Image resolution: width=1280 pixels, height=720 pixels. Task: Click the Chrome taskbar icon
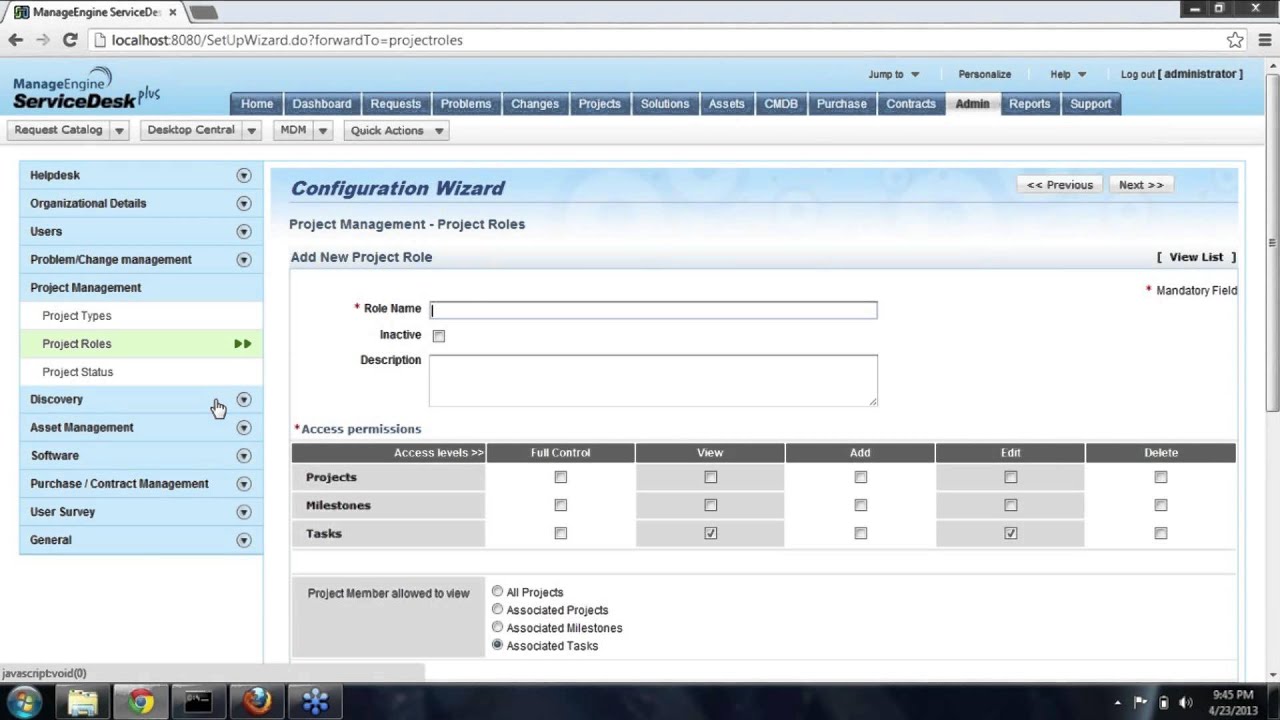point(140,702)
